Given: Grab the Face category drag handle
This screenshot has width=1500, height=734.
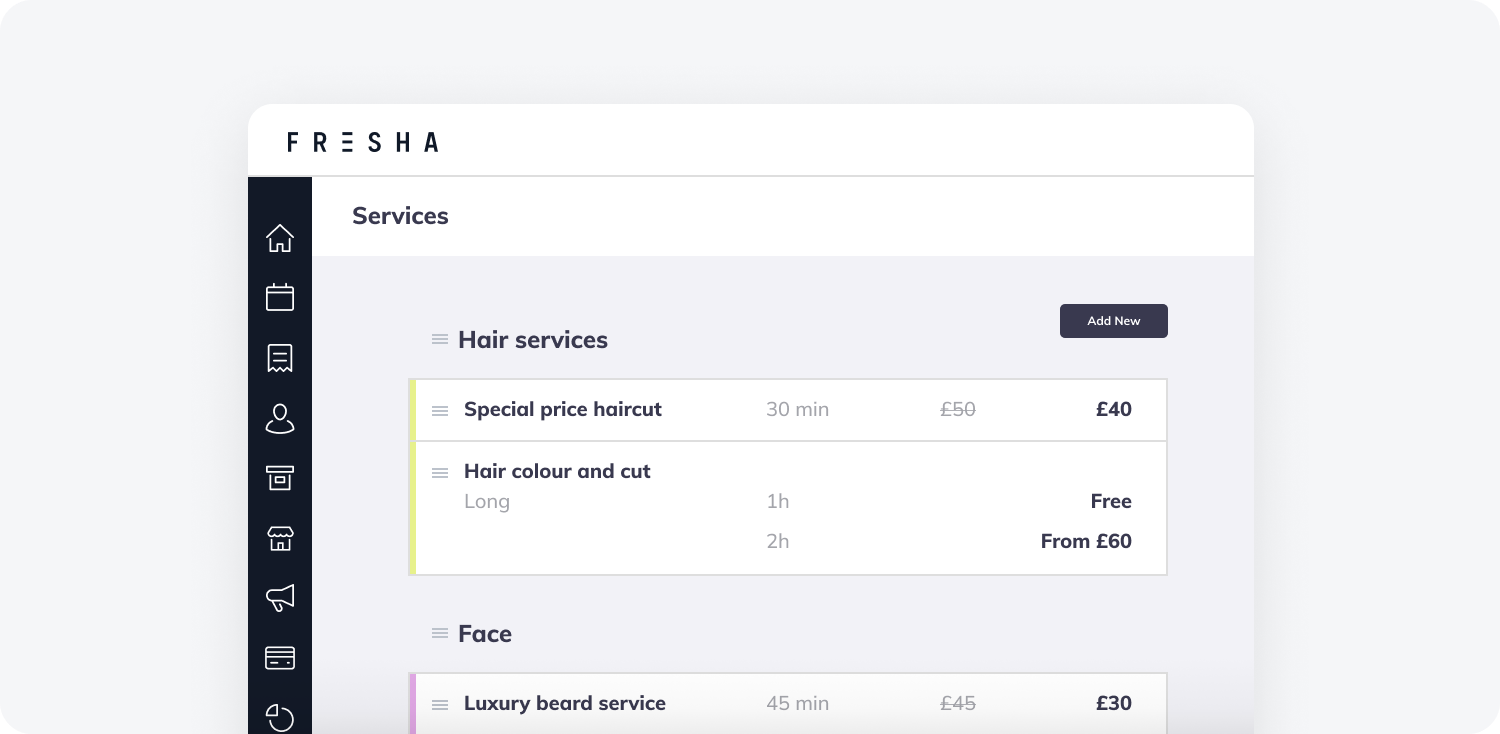Looking at the screenshot, I should coord(440,633).
